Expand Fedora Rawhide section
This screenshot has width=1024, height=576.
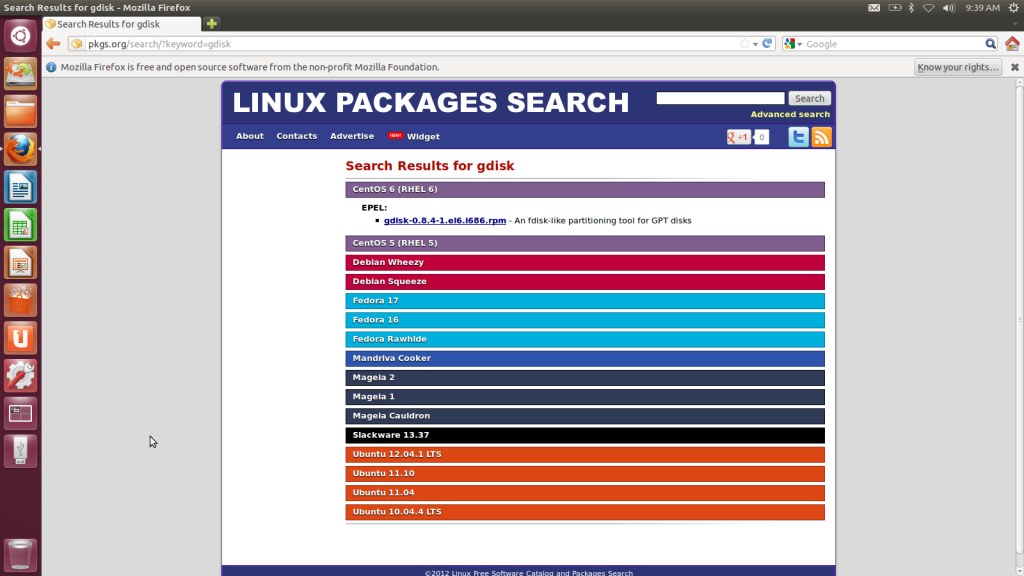coord(585,339)
